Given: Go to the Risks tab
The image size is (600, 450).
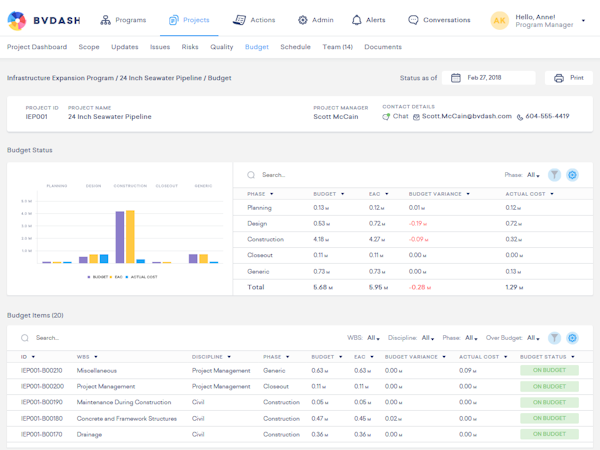Looking at the screenshot, I should click(190, 47).
